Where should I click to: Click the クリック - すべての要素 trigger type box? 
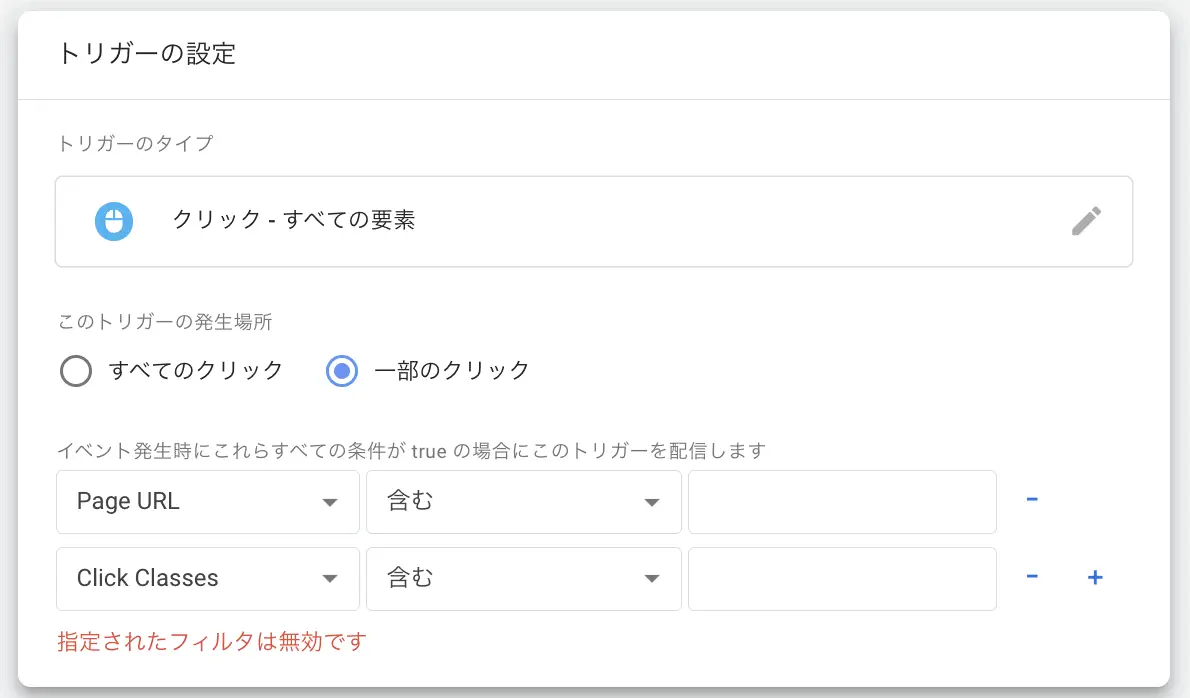click(593, 222)
